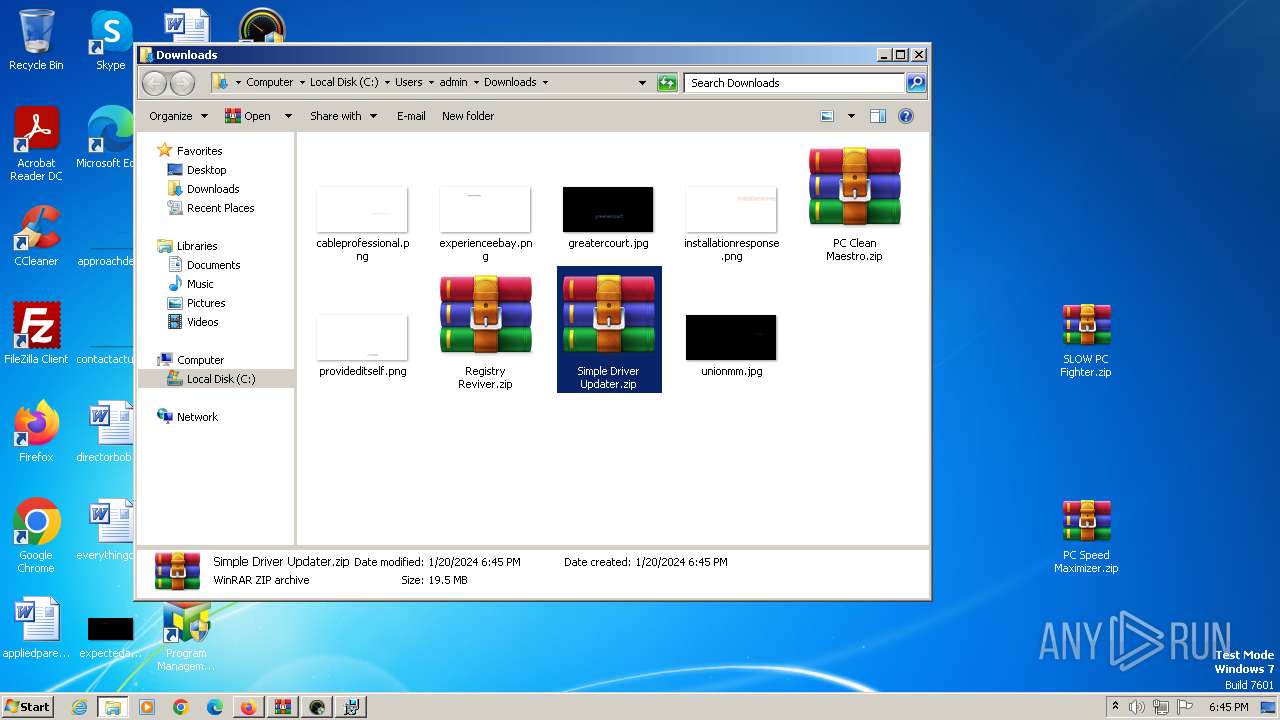Open Microsoft Edge from the taskbar

click(215, 707)
